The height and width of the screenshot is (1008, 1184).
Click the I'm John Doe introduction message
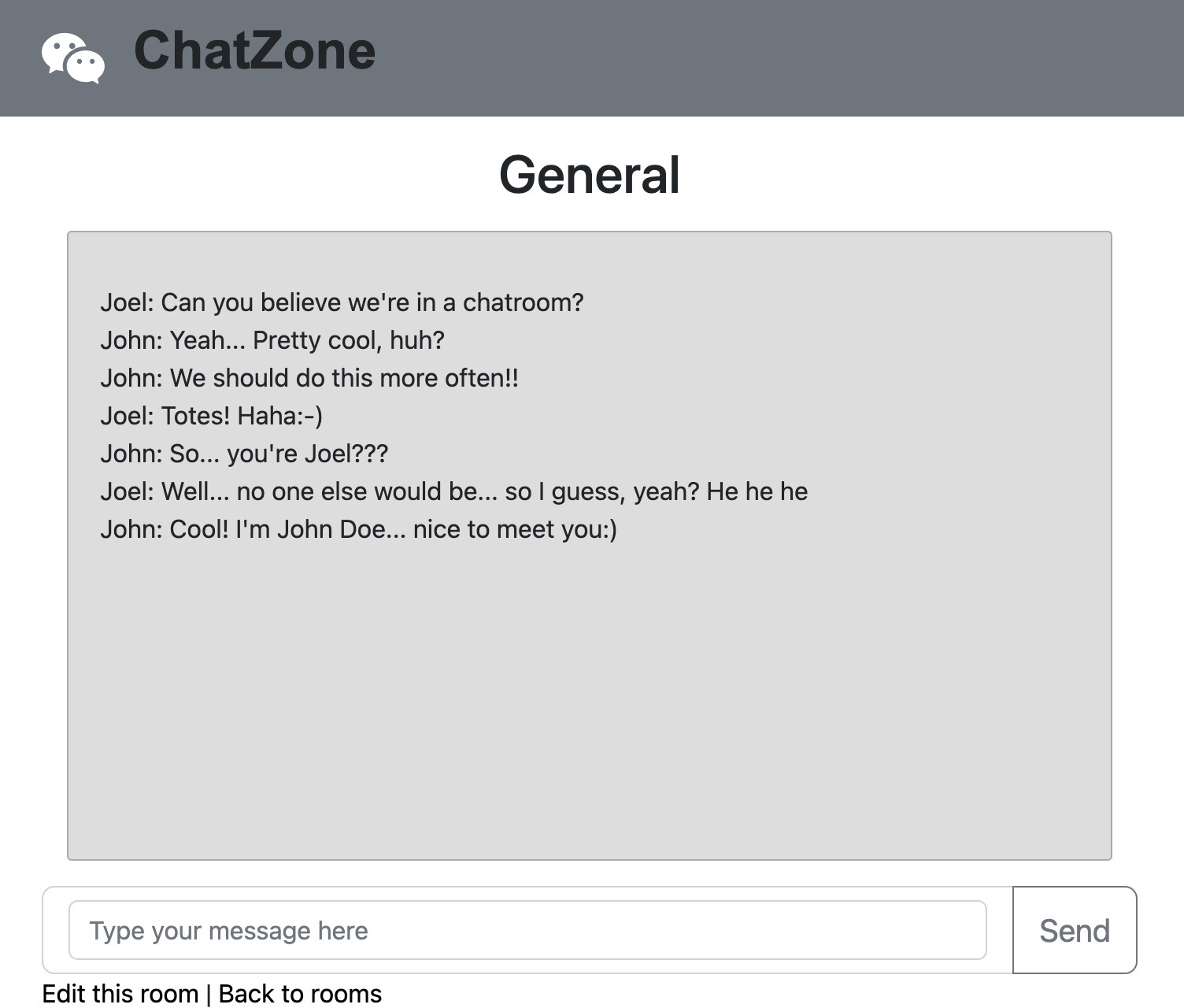(x=361, y=528)
